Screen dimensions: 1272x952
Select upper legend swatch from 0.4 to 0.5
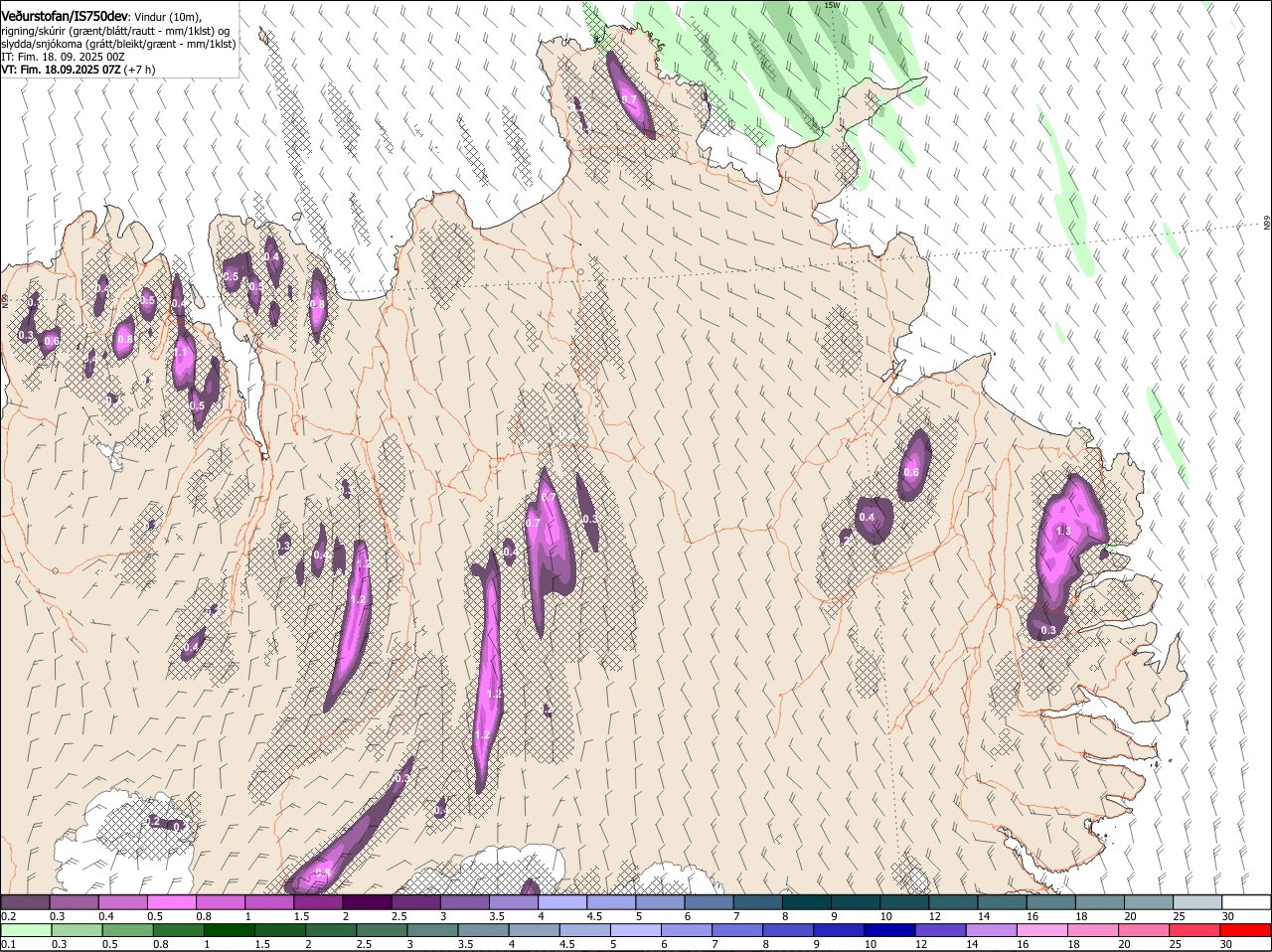pos(122,902)
